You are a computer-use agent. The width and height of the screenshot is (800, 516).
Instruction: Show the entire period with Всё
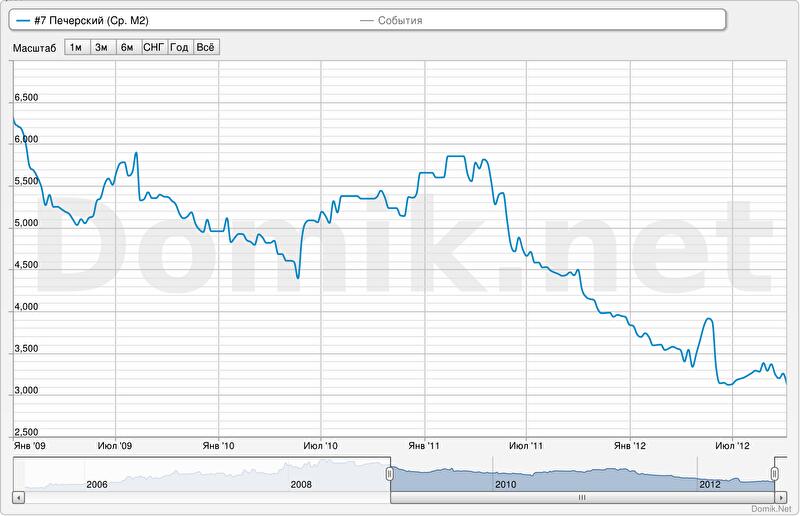(x=205, y=47)
